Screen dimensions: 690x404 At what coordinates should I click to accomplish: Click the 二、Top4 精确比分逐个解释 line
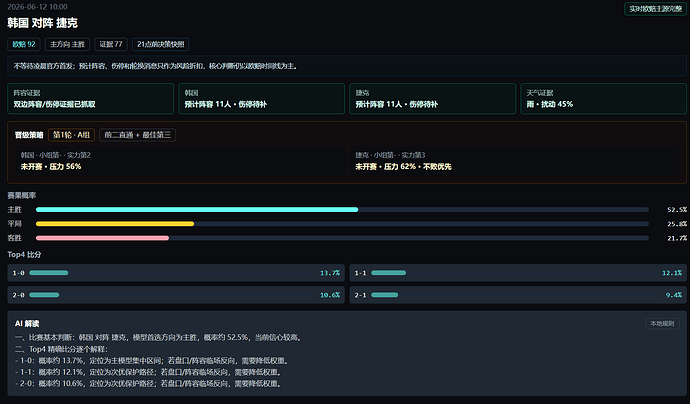[61, 349]
